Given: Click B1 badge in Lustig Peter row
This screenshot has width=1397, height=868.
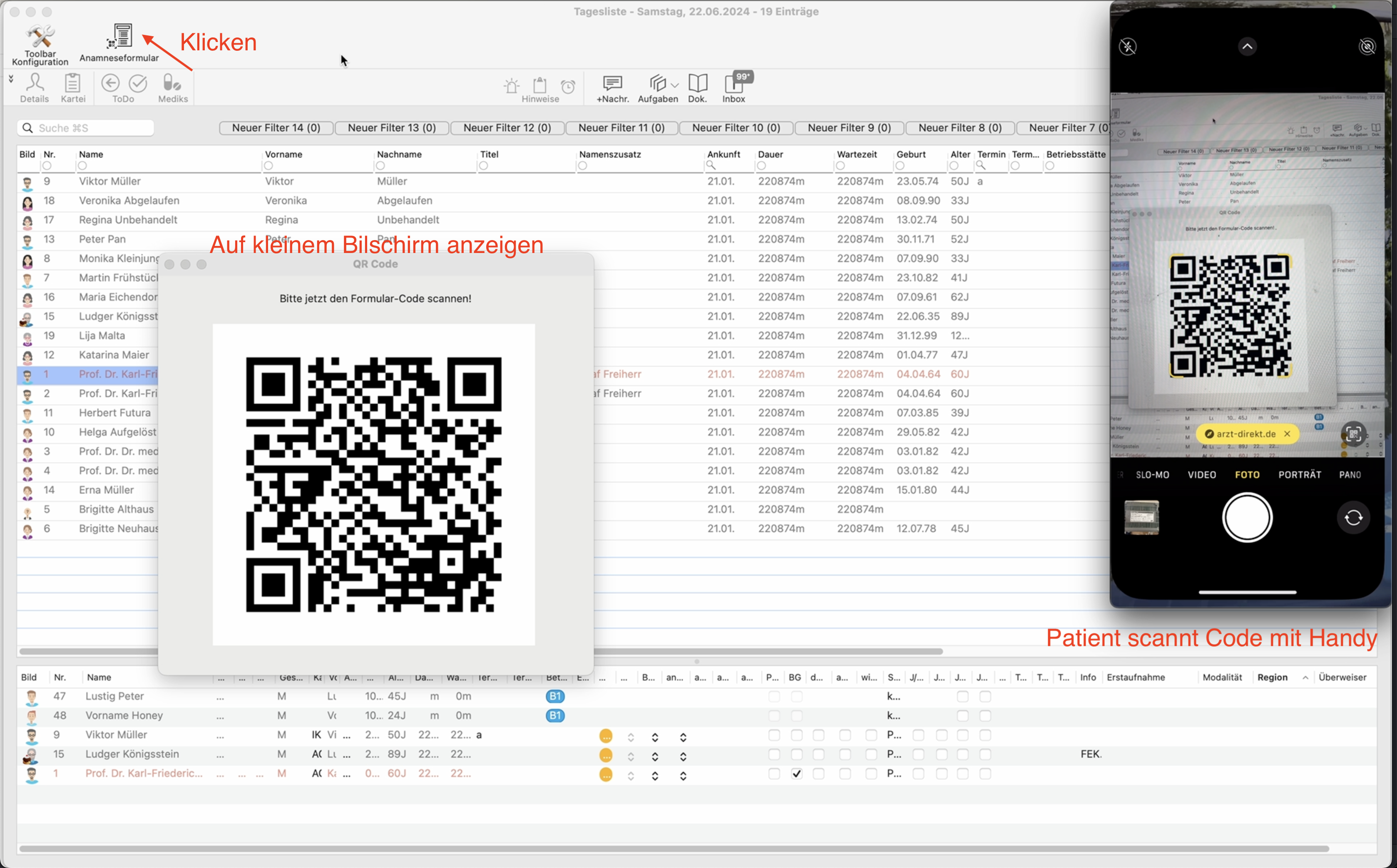Looking at the screenshot, I should (554, 696).
